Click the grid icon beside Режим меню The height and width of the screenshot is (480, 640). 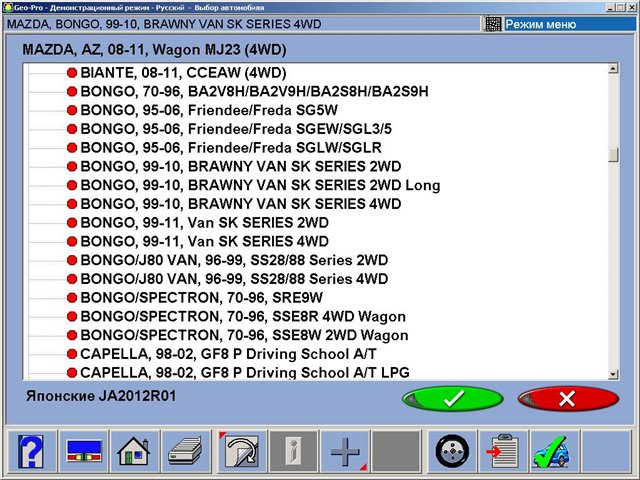[493, 24]
